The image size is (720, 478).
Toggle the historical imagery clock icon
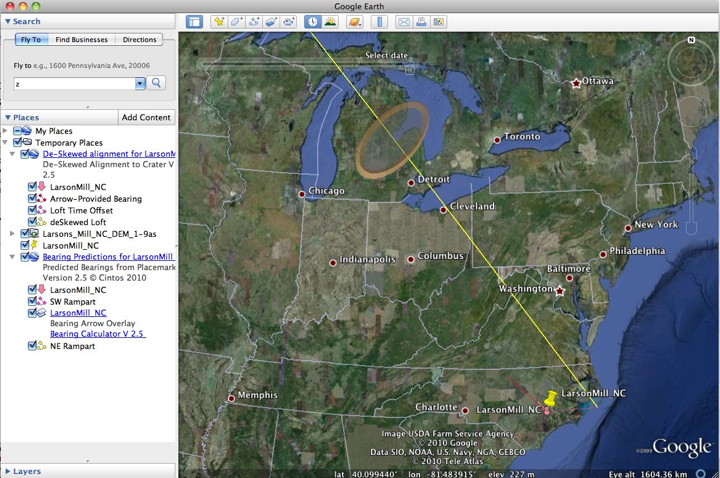(313, 21)
